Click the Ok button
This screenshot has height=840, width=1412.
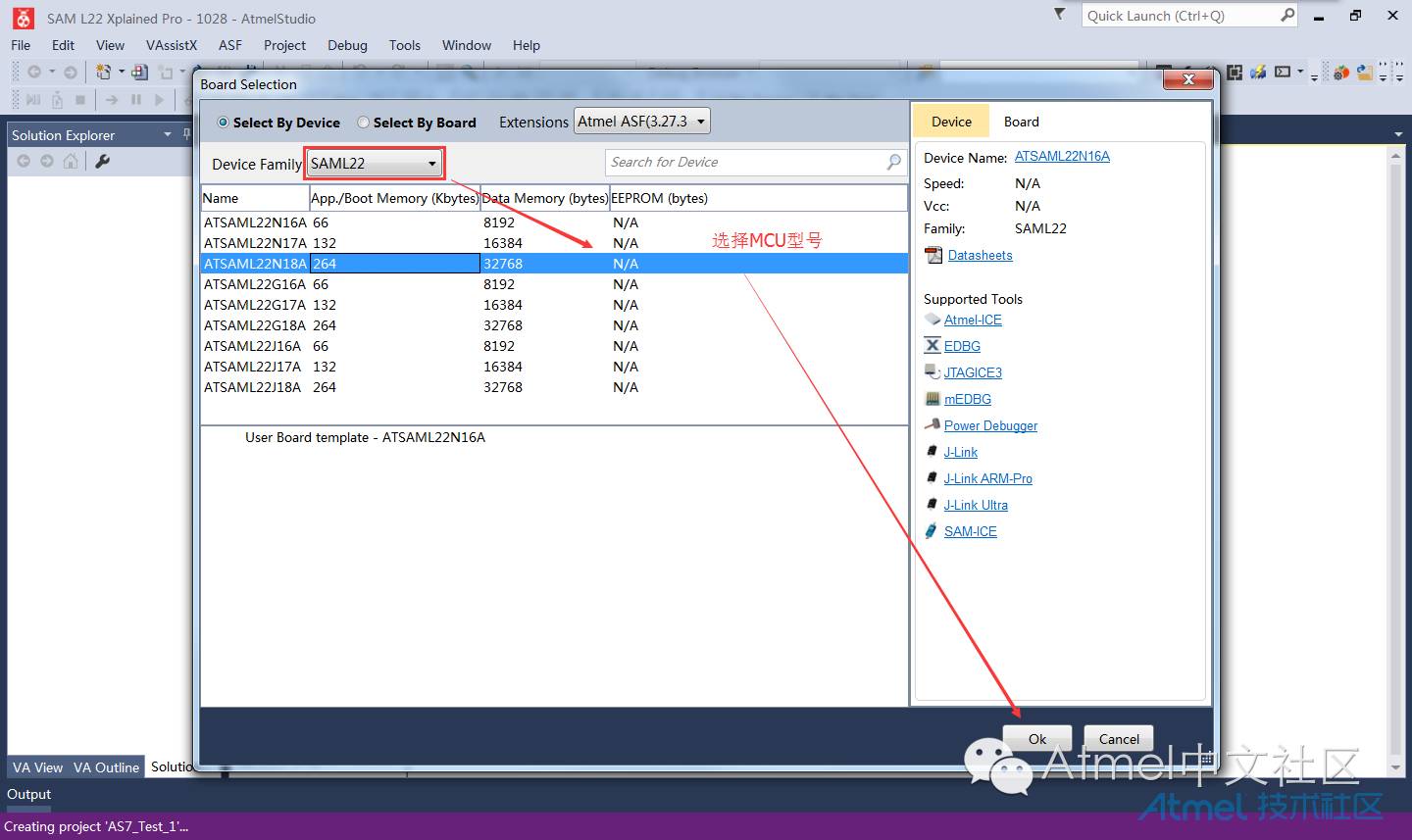pyautogui.click(x=1037, y=739)
